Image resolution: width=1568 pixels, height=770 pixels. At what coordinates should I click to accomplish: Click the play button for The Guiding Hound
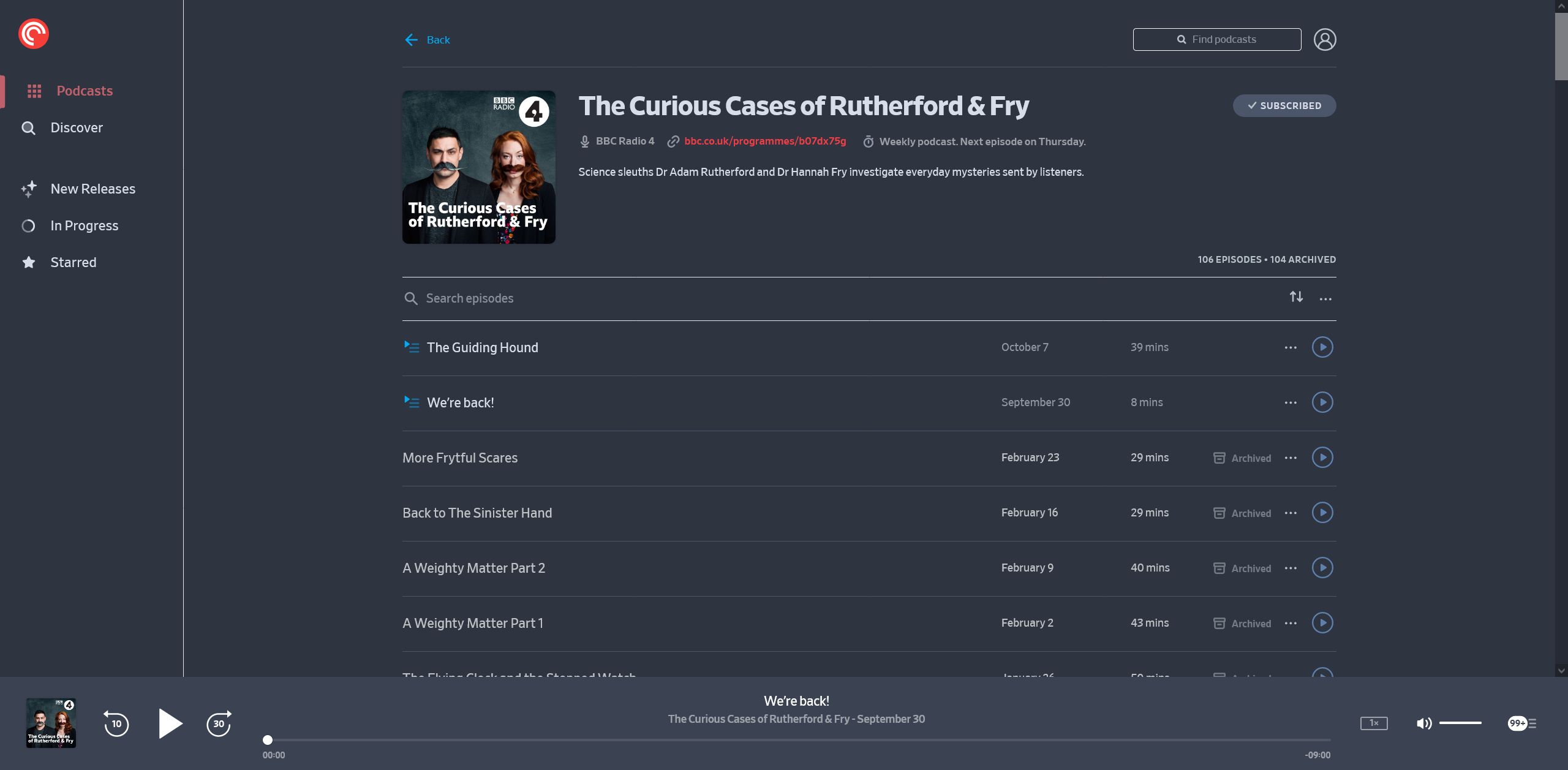1322,347
